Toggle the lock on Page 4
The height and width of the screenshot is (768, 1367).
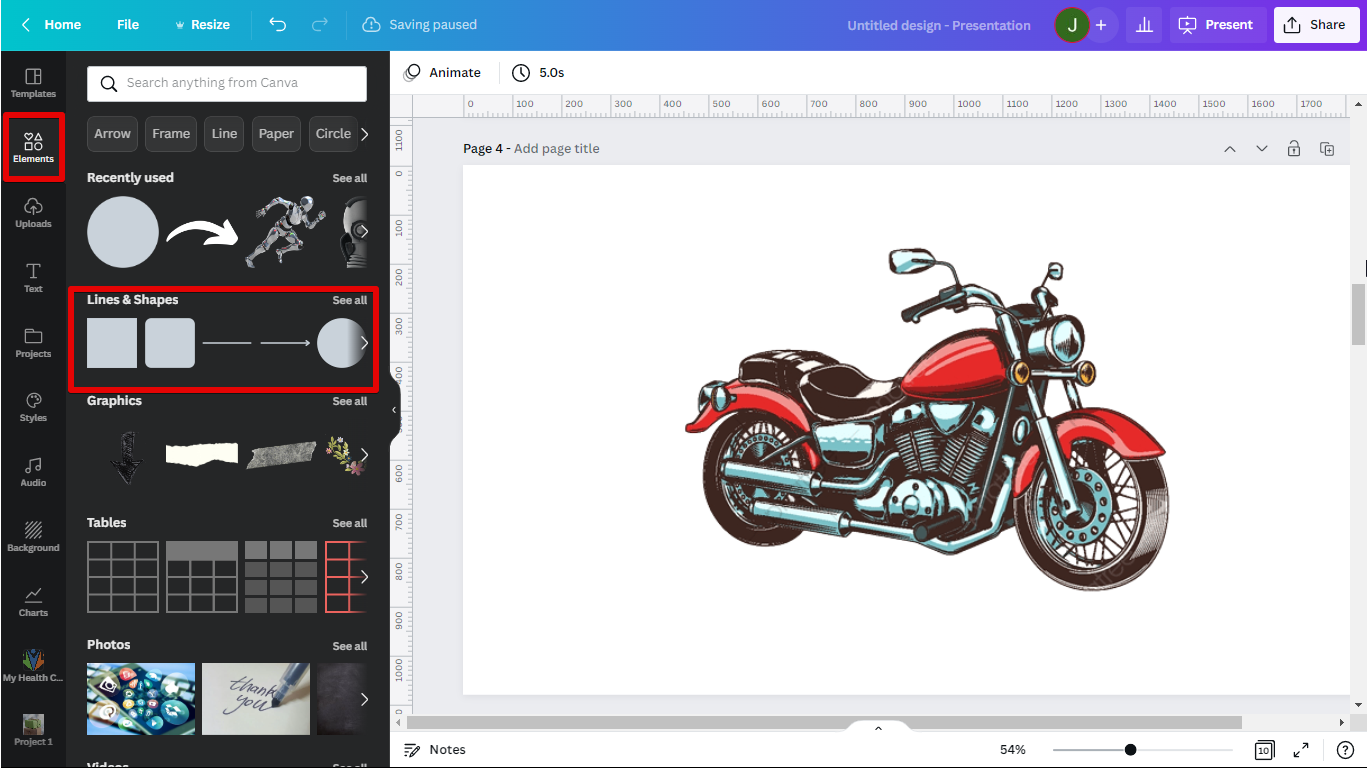point(1294,149)
